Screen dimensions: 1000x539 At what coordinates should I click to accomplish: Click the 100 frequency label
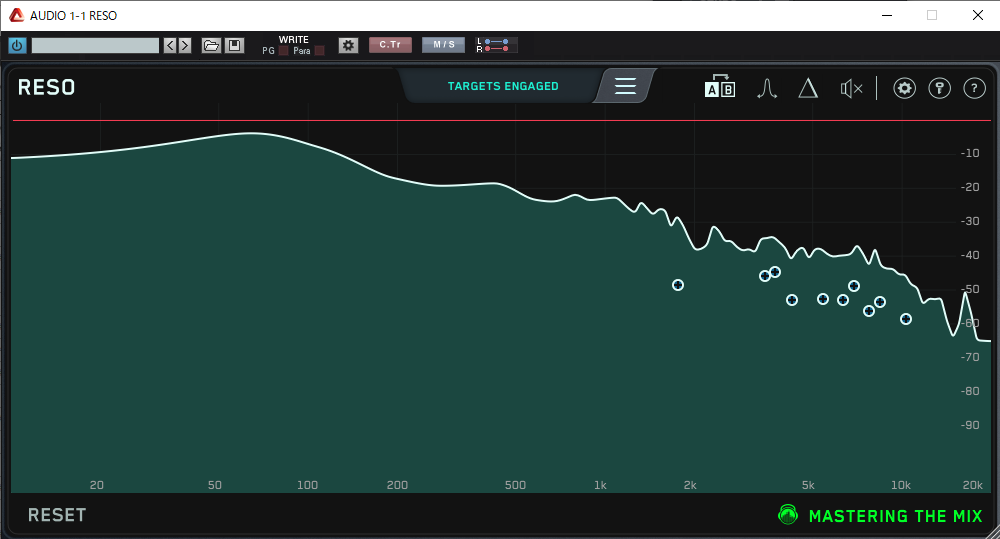307,485
